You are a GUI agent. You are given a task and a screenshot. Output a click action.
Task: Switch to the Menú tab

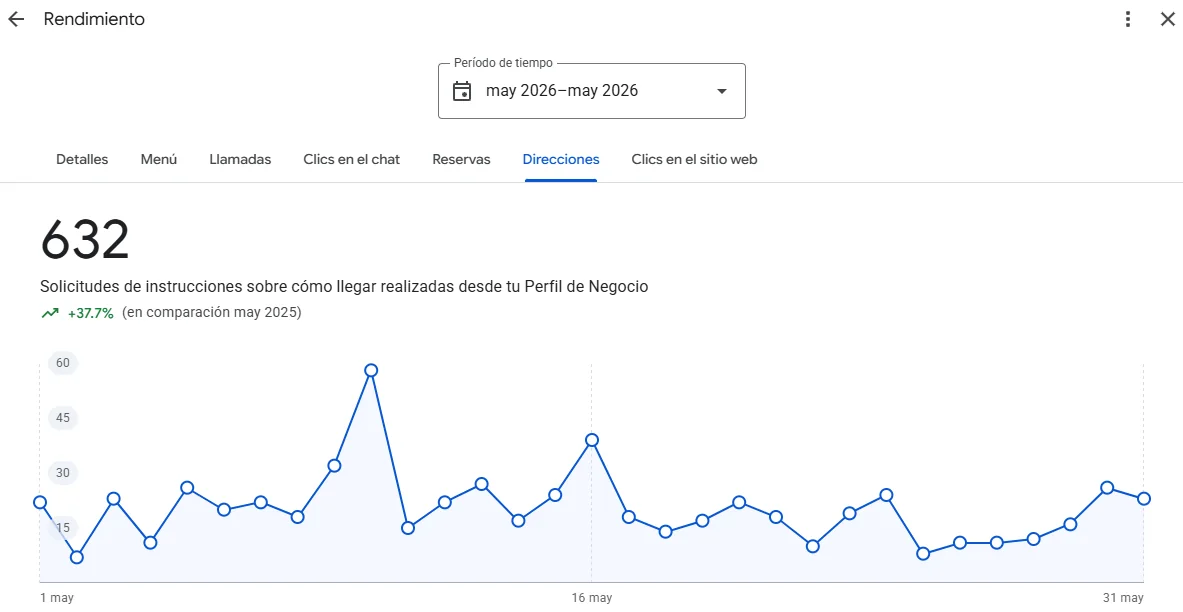(x=158, y=159)
